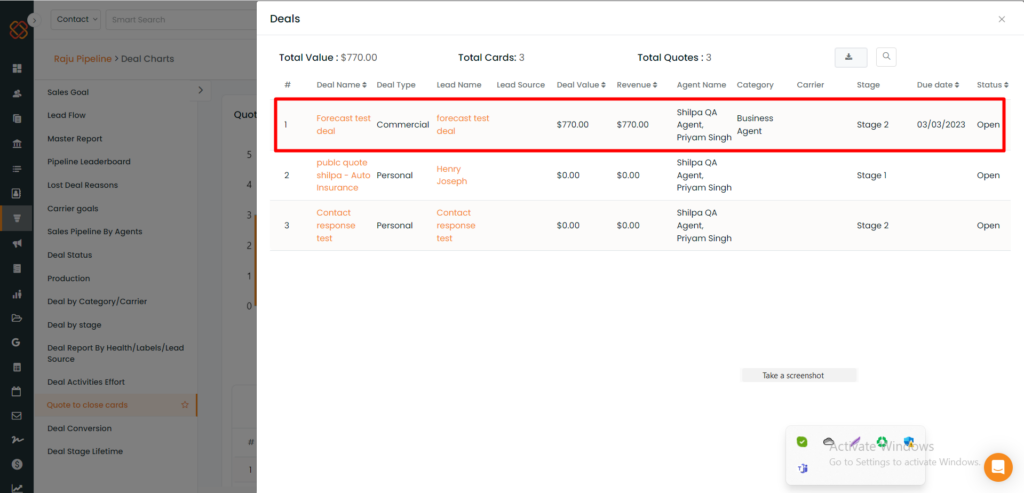Click the purple feather tray icon

pyautogui.click(x=856, y=442)
